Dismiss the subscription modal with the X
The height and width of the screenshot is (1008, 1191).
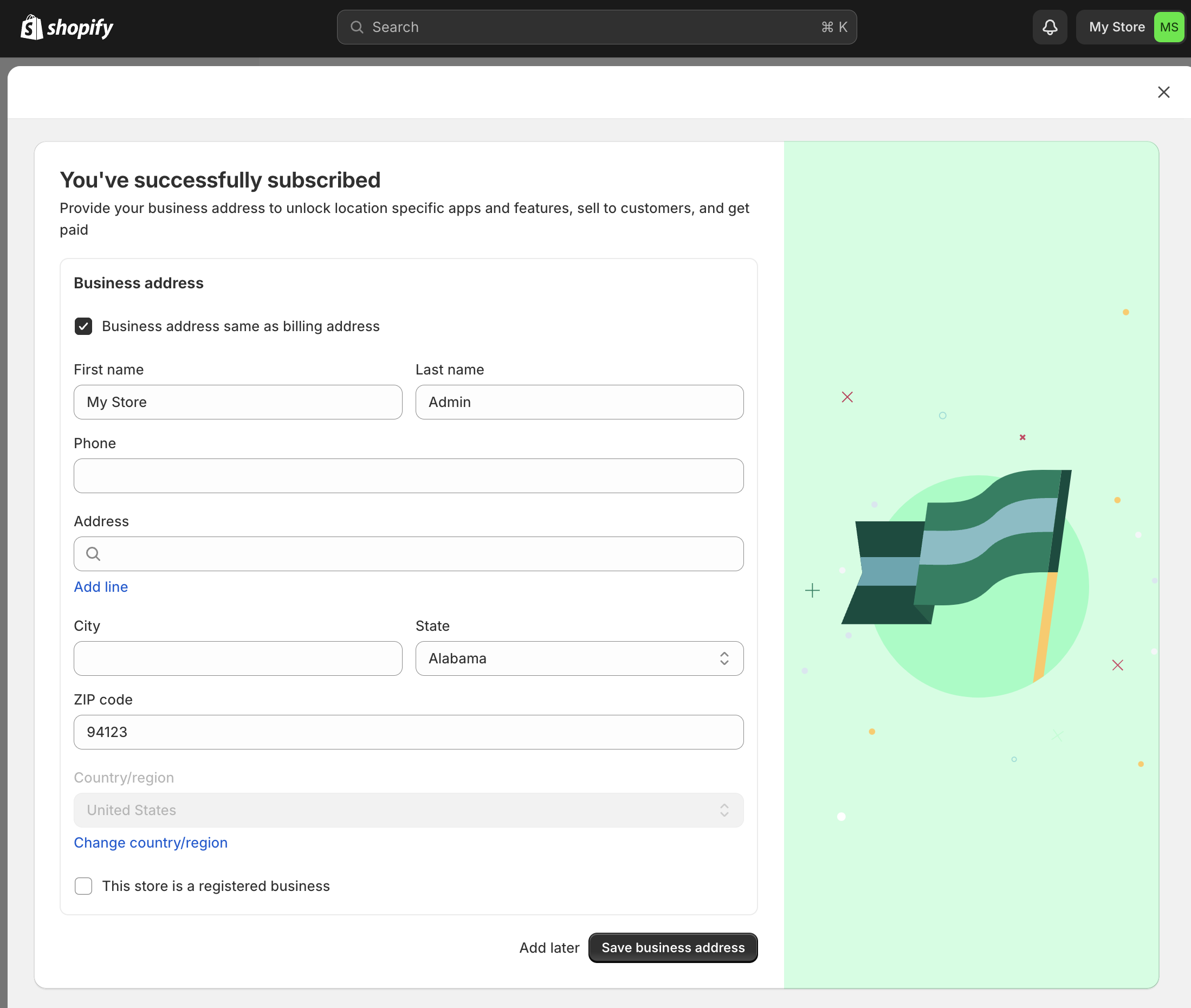point(1163,92)
